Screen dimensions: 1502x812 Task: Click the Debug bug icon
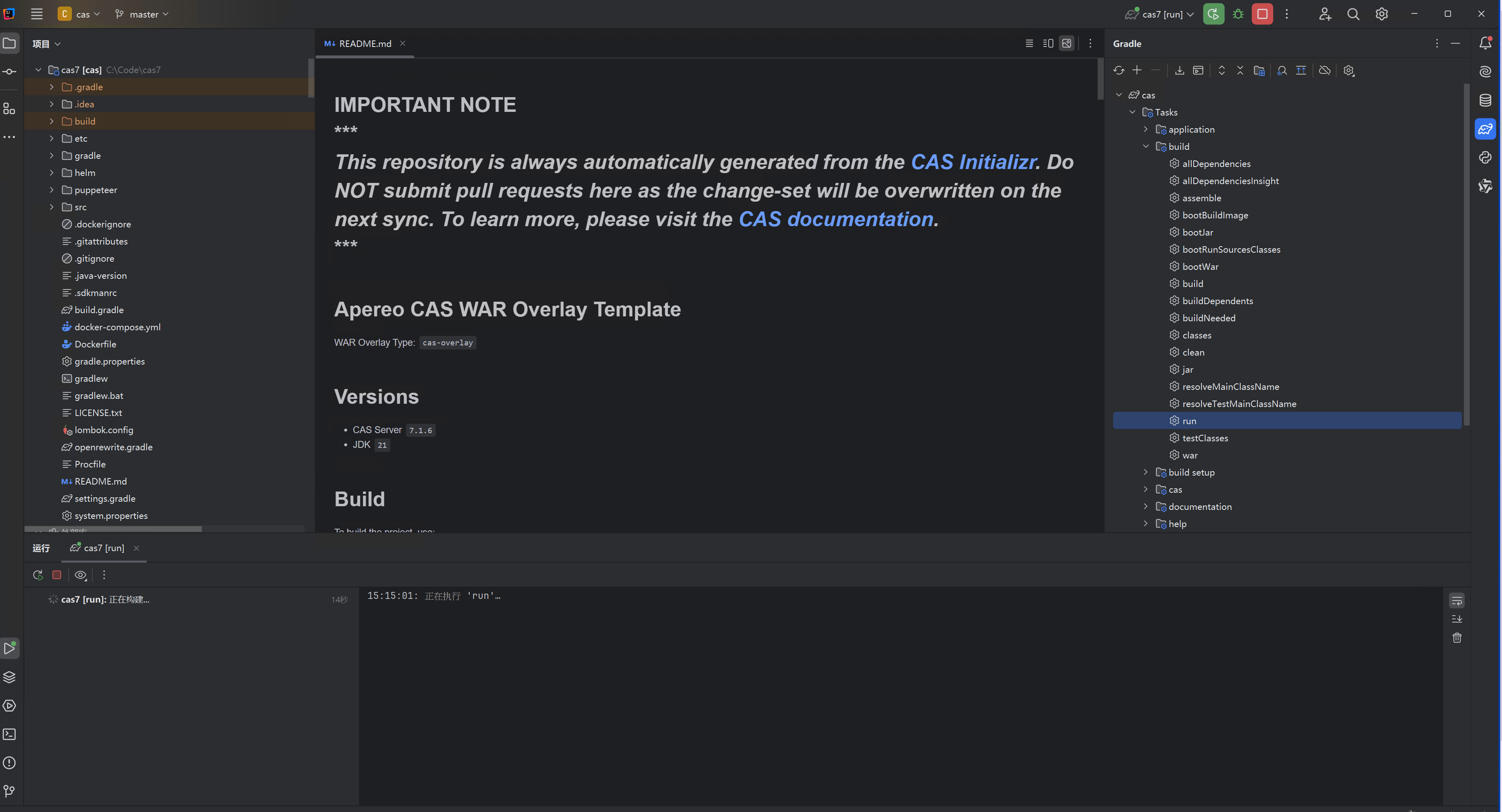click(1239, 14)
